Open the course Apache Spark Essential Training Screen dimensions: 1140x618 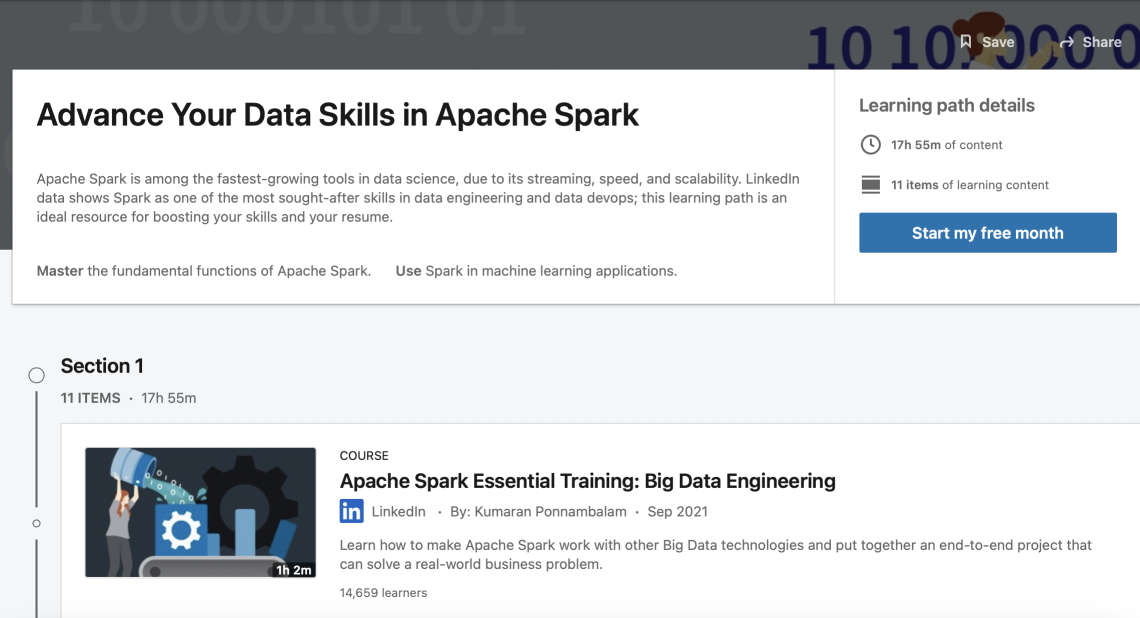tap(587, 481)
